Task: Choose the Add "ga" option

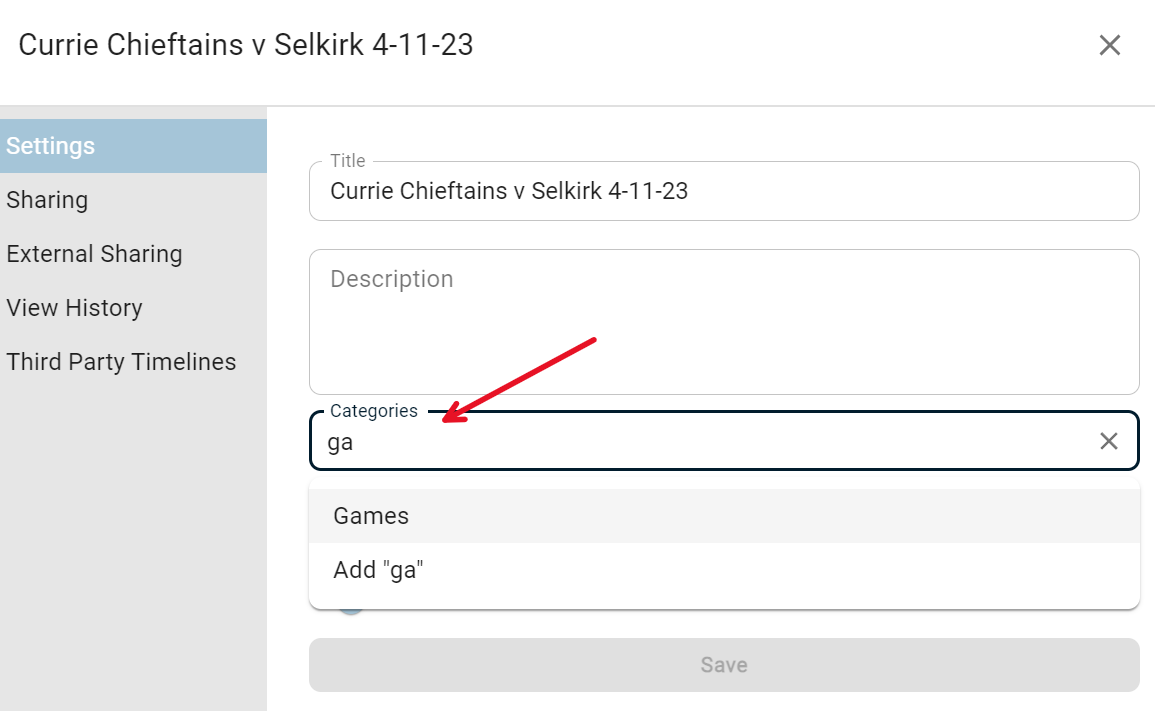Action: [724, 570]
